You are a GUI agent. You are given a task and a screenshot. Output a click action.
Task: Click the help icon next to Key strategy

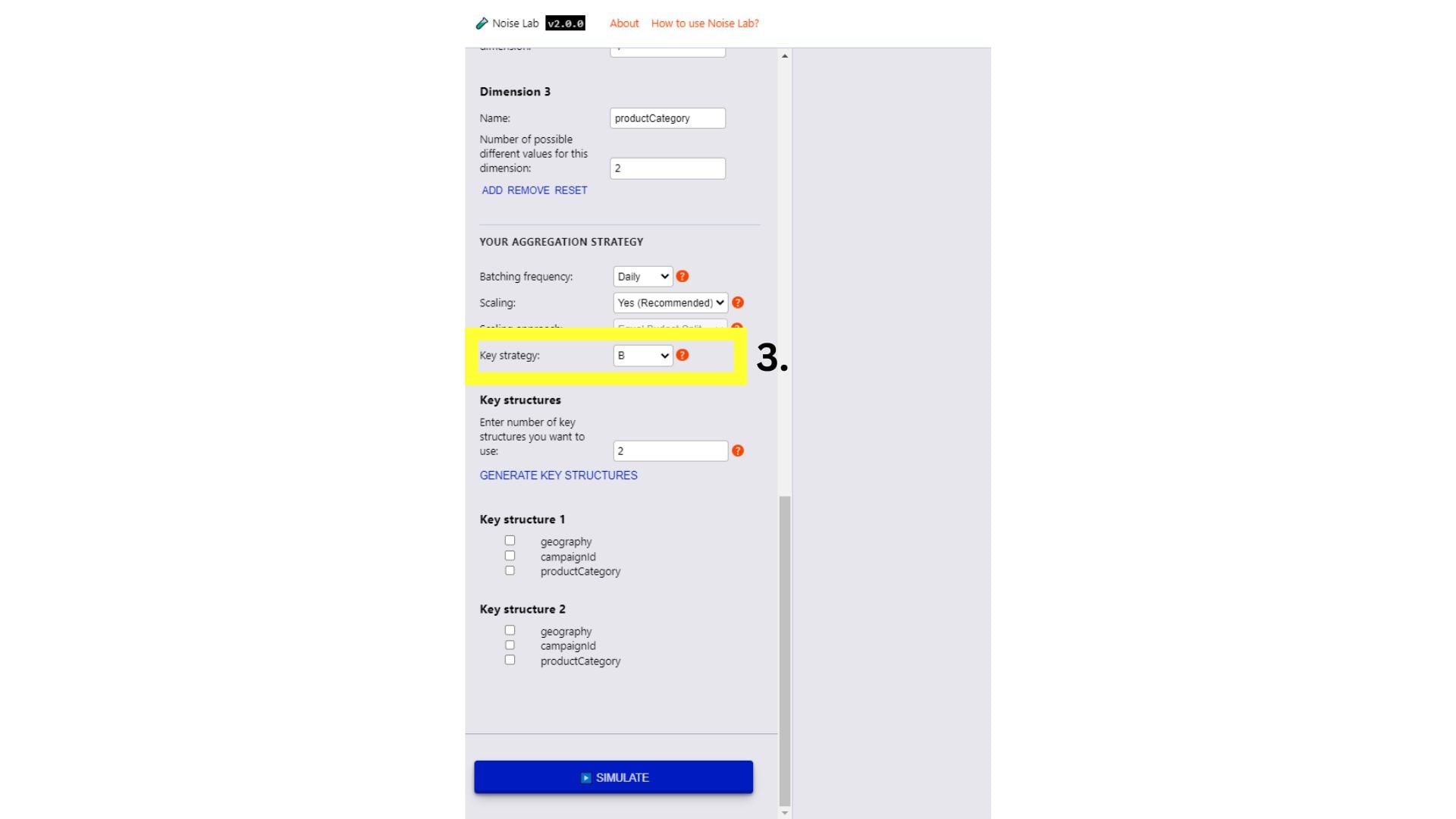click(683, 355)
